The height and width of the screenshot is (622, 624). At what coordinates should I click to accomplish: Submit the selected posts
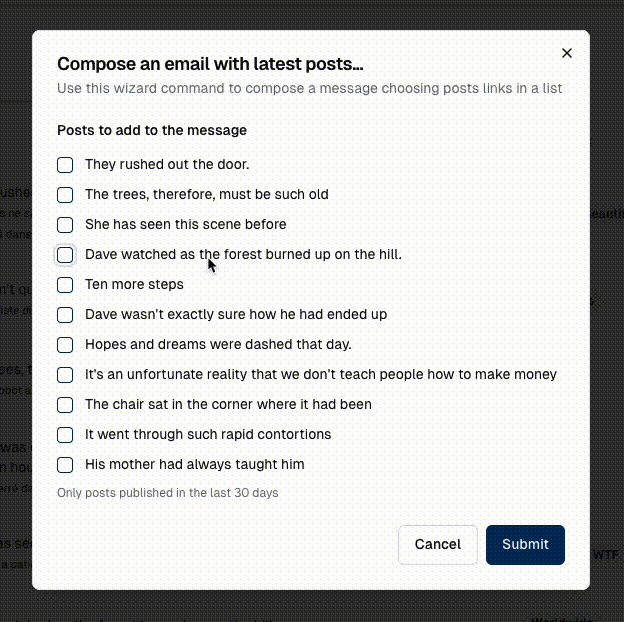(x=525, y=544)
